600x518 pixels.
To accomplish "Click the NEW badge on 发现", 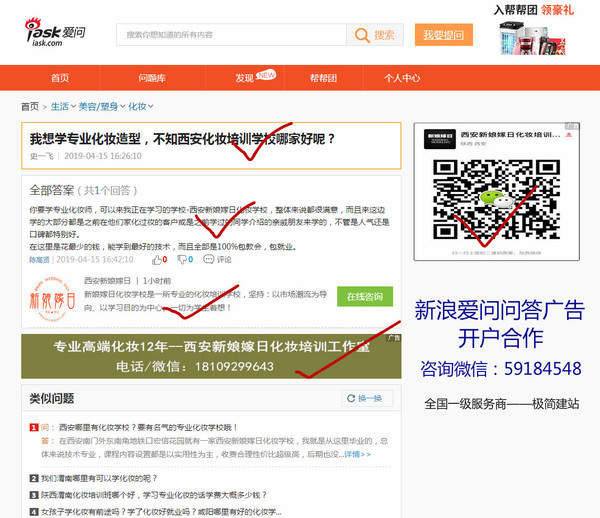I will pyautogui.click(x=266, y=74).
